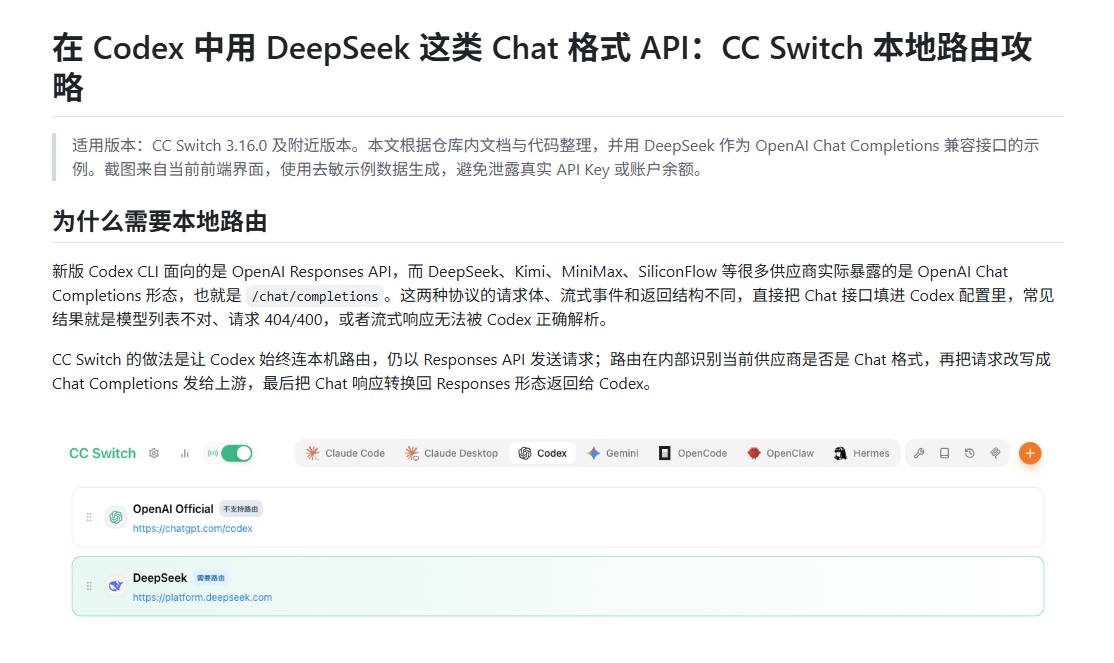
Task: Switch to the Claude Desktop tab
Action: (451, 453)
